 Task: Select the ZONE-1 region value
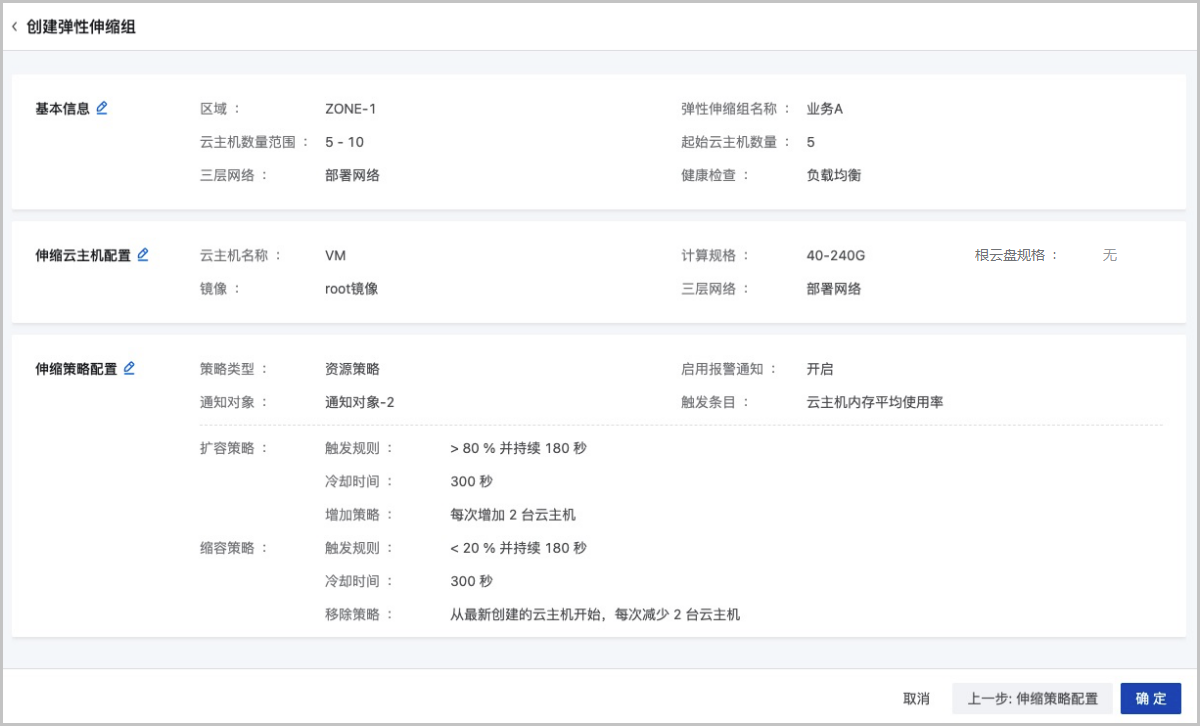pos(350,109)
